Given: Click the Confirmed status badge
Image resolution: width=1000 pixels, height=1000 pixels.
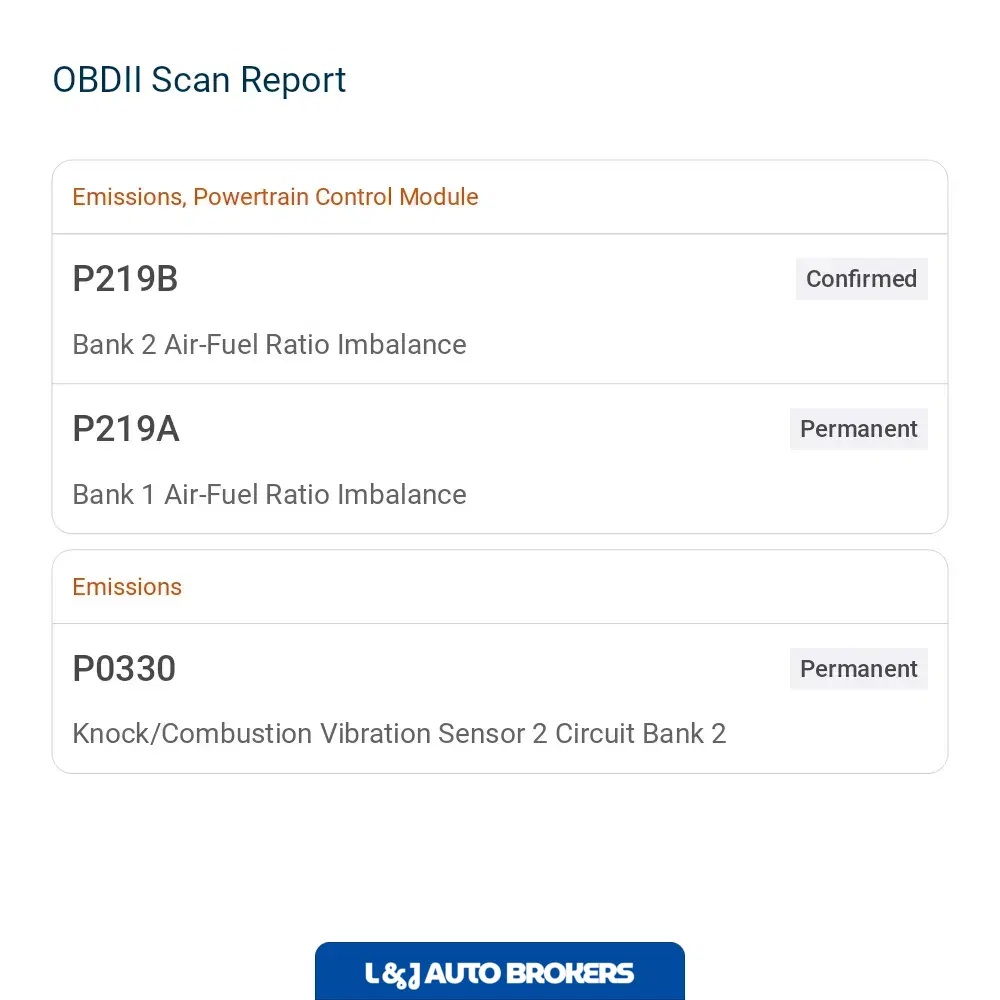Looking at the screenshot, I should (861, 279).
